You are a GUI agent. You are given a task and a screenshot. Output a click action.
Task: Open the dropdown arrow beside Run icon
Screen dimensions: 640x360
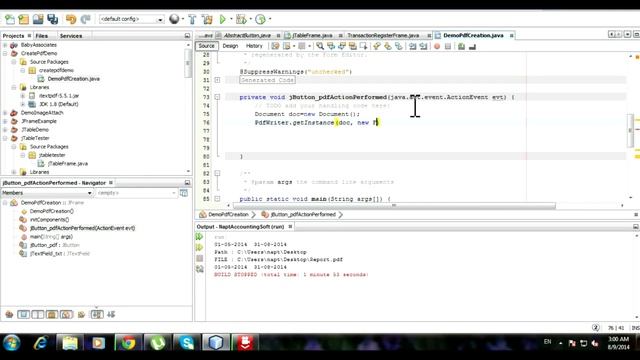(x=231, y=19)
